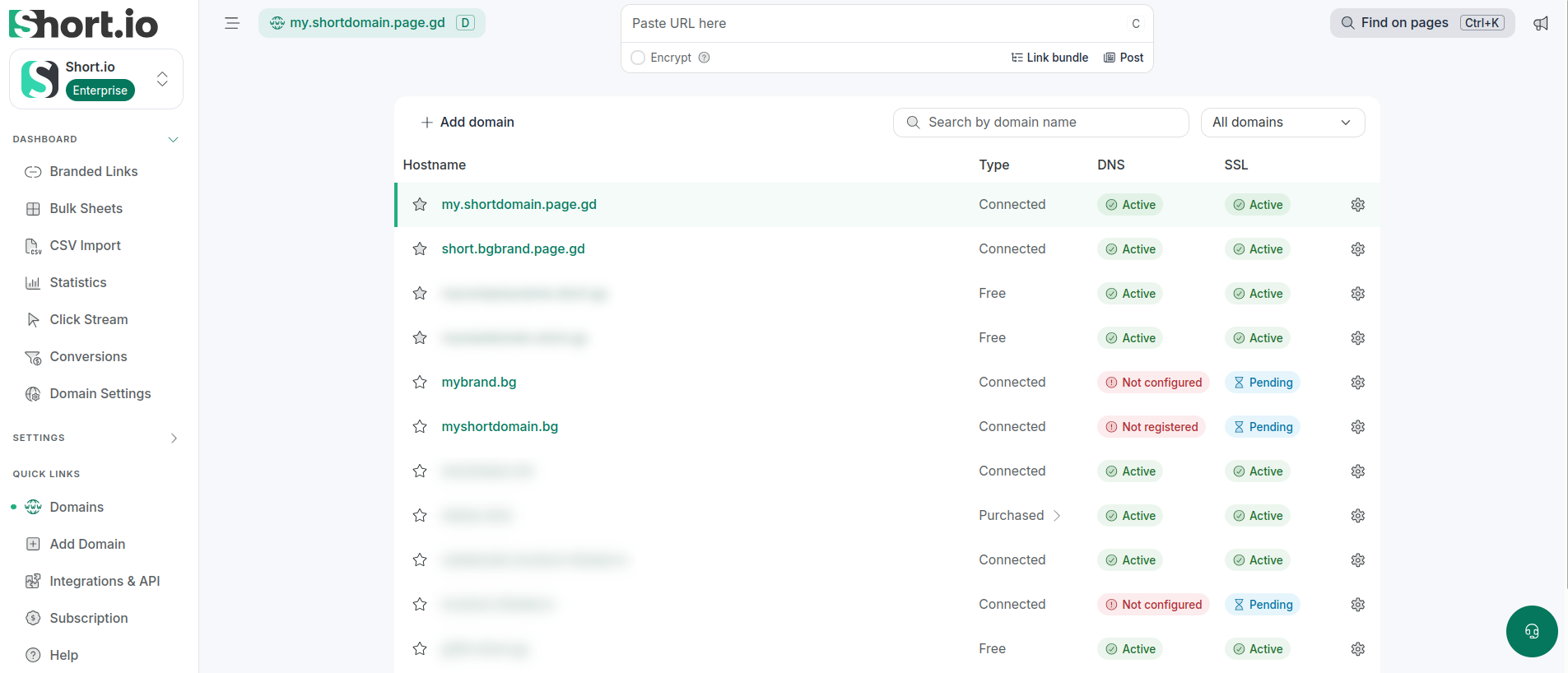Open the All domains filter dropdown
The image size is (1568, 673).
point(1282,123)
